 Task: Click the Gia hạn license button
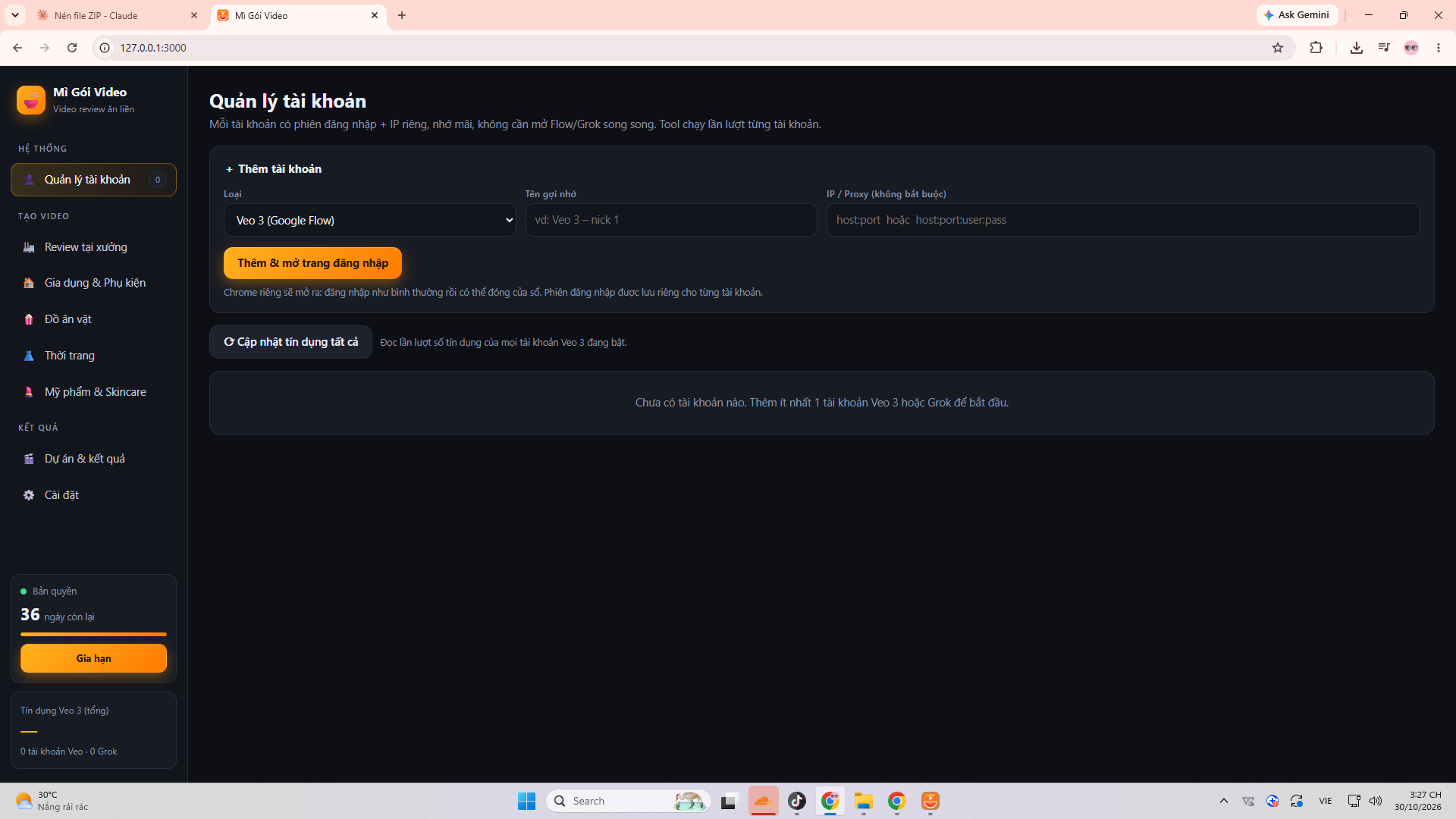(x=93, y=658)
